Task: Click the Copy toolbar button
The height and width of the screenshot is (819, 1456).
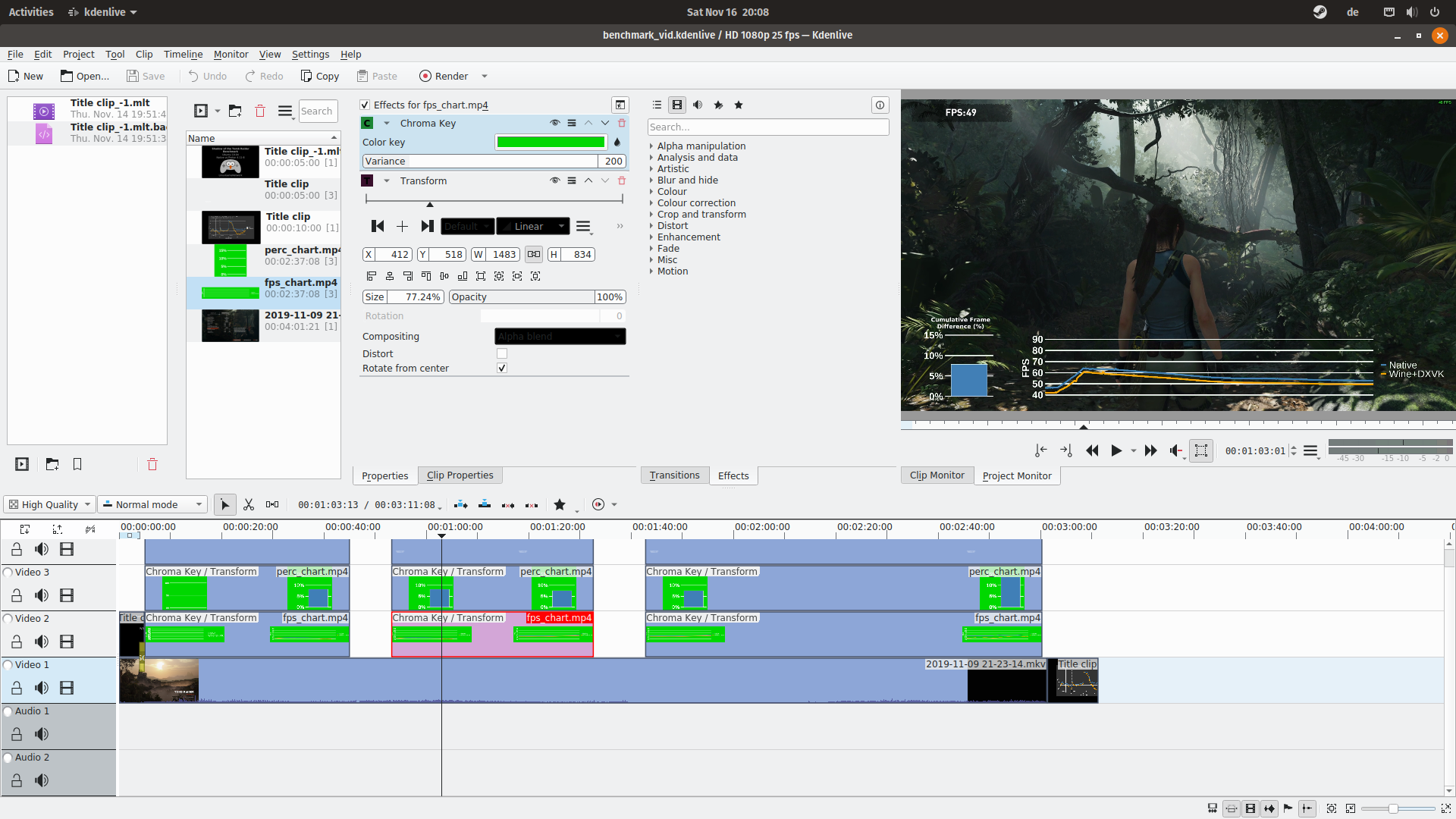Action: (320, 77)
